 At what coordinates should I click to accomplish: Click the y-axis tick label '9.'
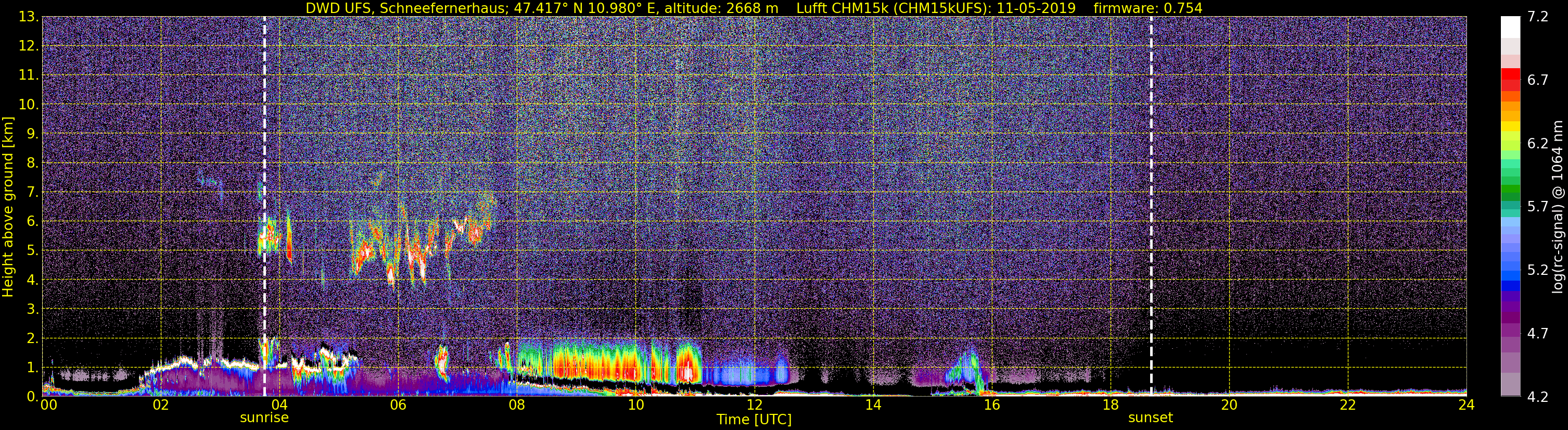(x=33, y=134)
